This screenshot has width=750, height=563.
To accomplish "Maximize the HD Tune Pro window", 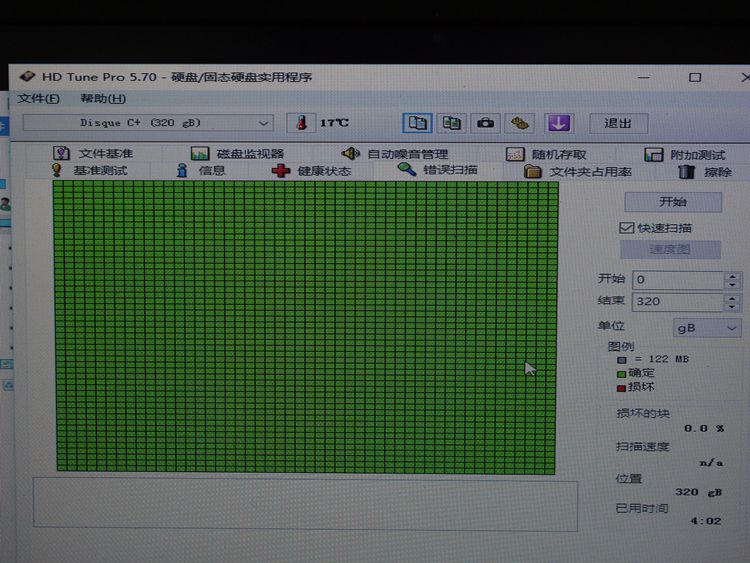I will (695, 77).
